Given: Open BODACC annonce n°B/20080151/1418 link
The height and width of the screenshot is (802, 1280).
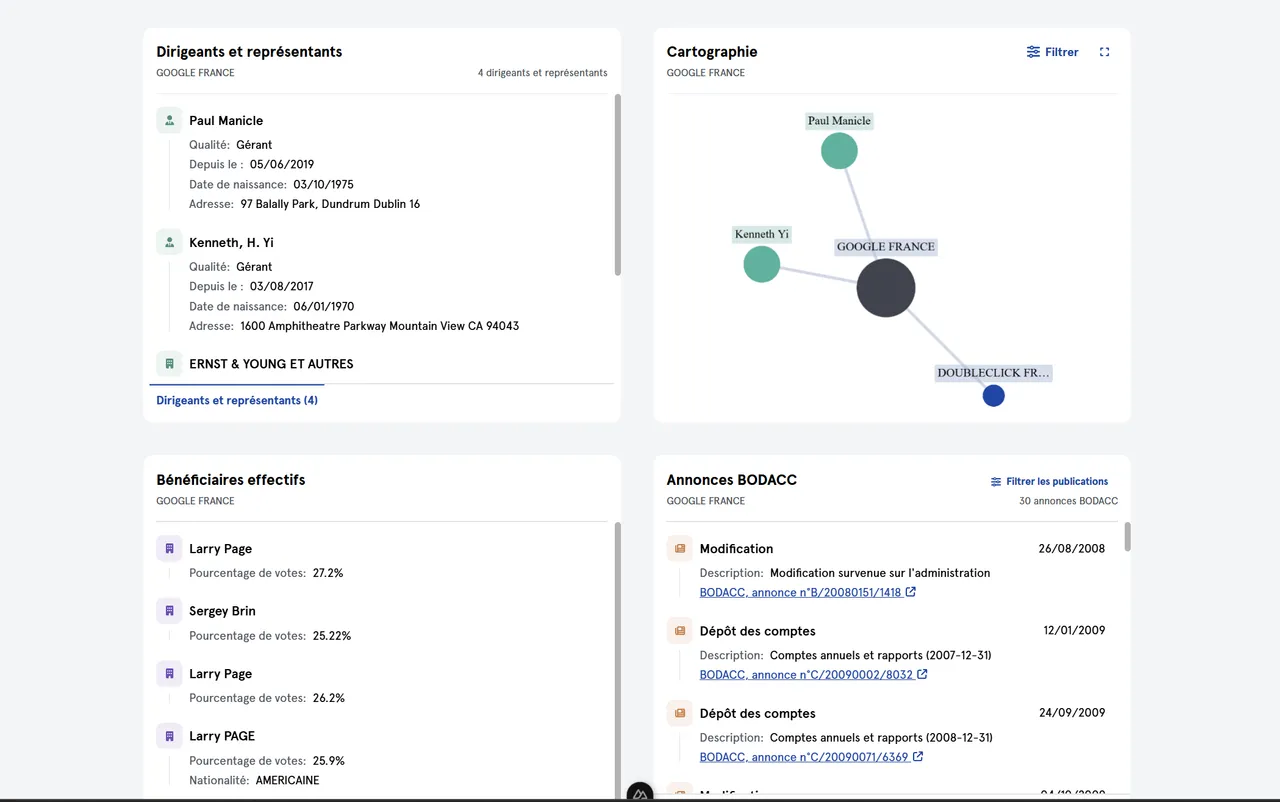Looking at the screenshot, I should coord(808,592).
